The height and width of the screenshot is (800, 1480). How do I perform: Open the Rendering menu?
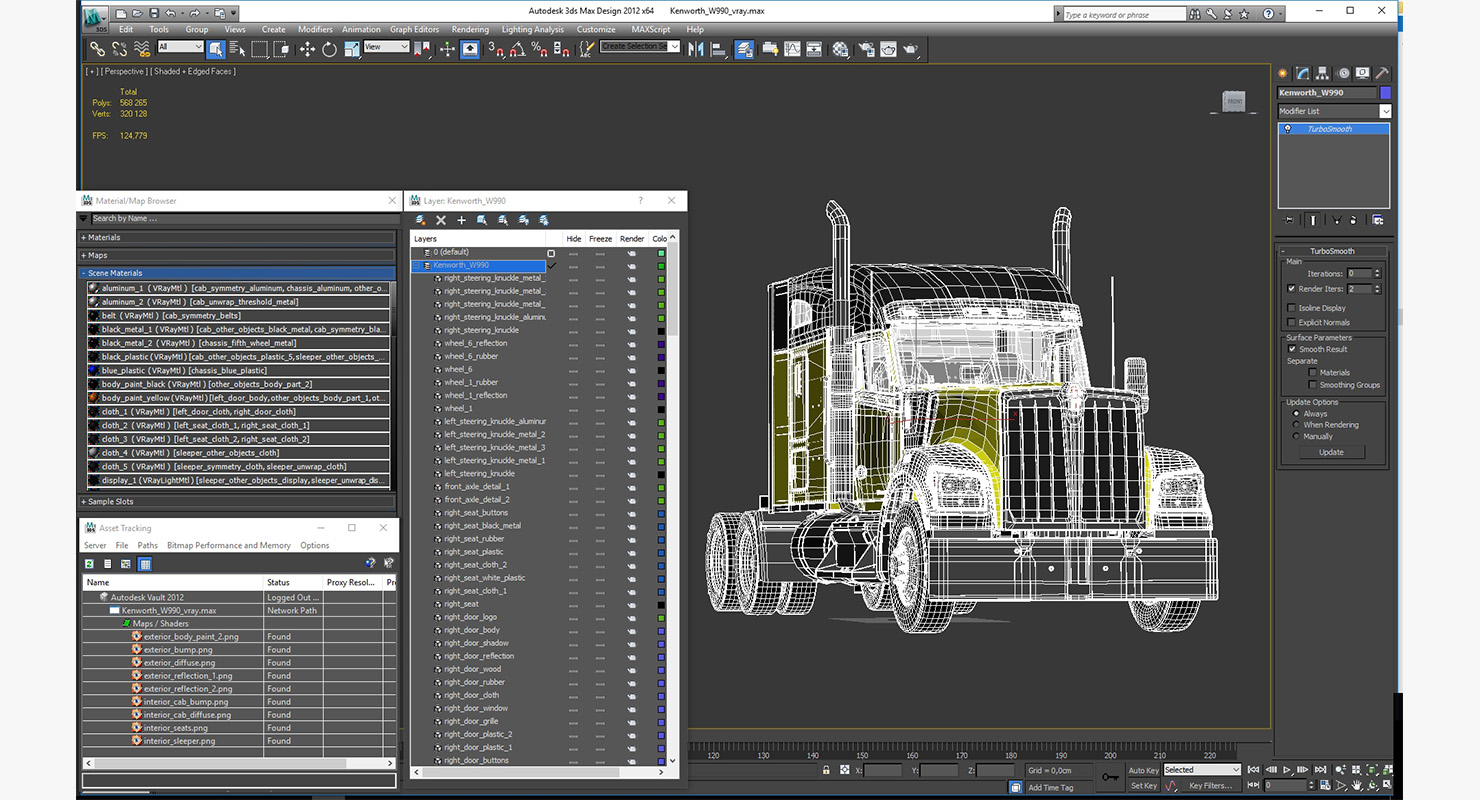pyautogui.click(x=470, y=30)
